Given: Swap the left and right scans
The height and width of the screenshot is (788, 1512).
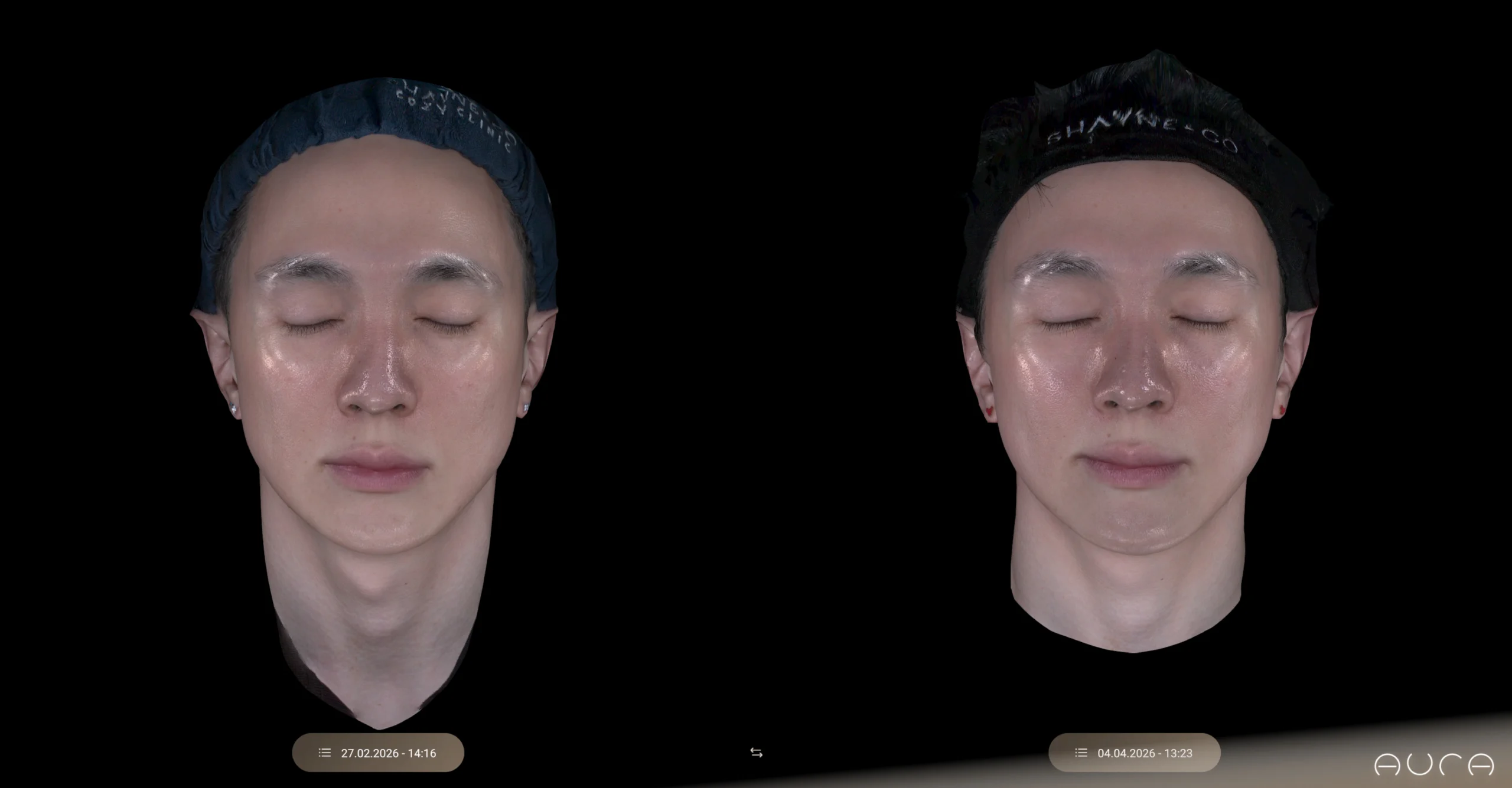Looking at the screenshot, I should (x=756, y=753).
